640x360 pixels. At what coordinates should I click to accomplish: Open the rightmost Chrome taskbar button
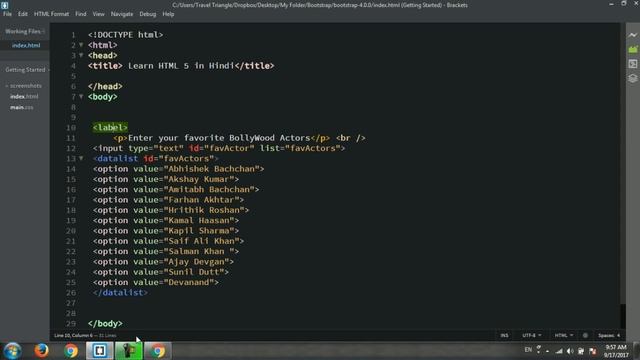coord(158,351)
